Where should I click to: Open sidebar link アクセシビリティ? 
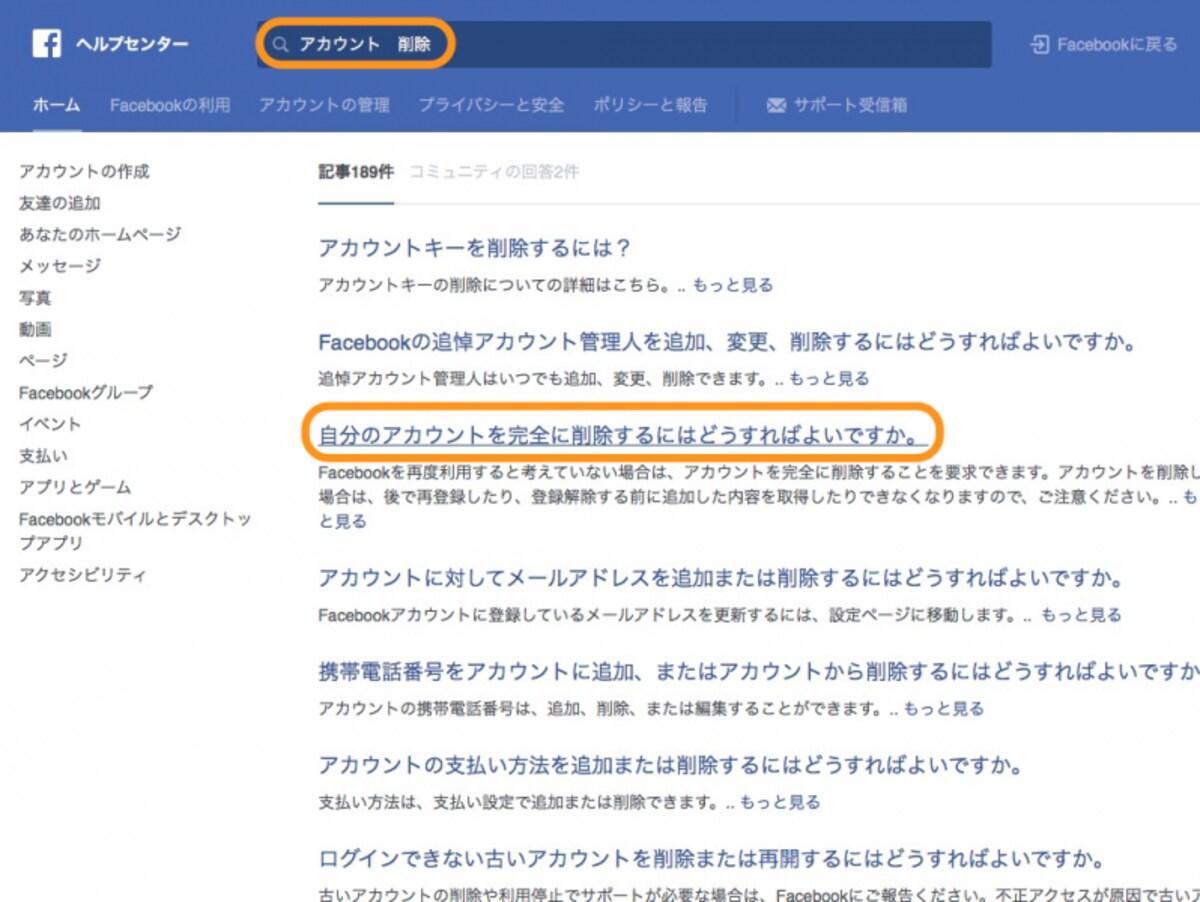[x=83, y=575]
